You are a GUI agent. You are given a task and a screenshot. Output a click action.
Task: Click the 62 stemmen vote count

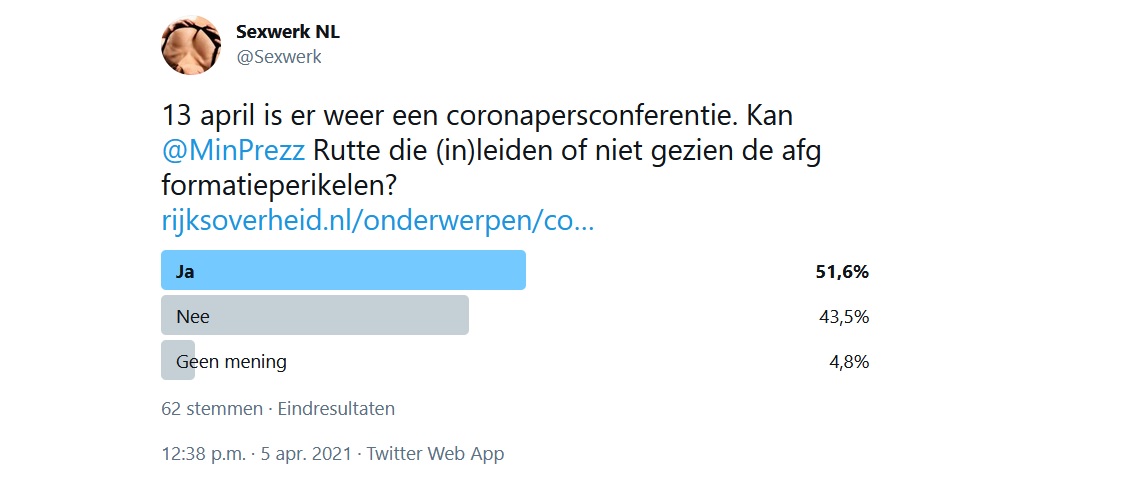211,408
